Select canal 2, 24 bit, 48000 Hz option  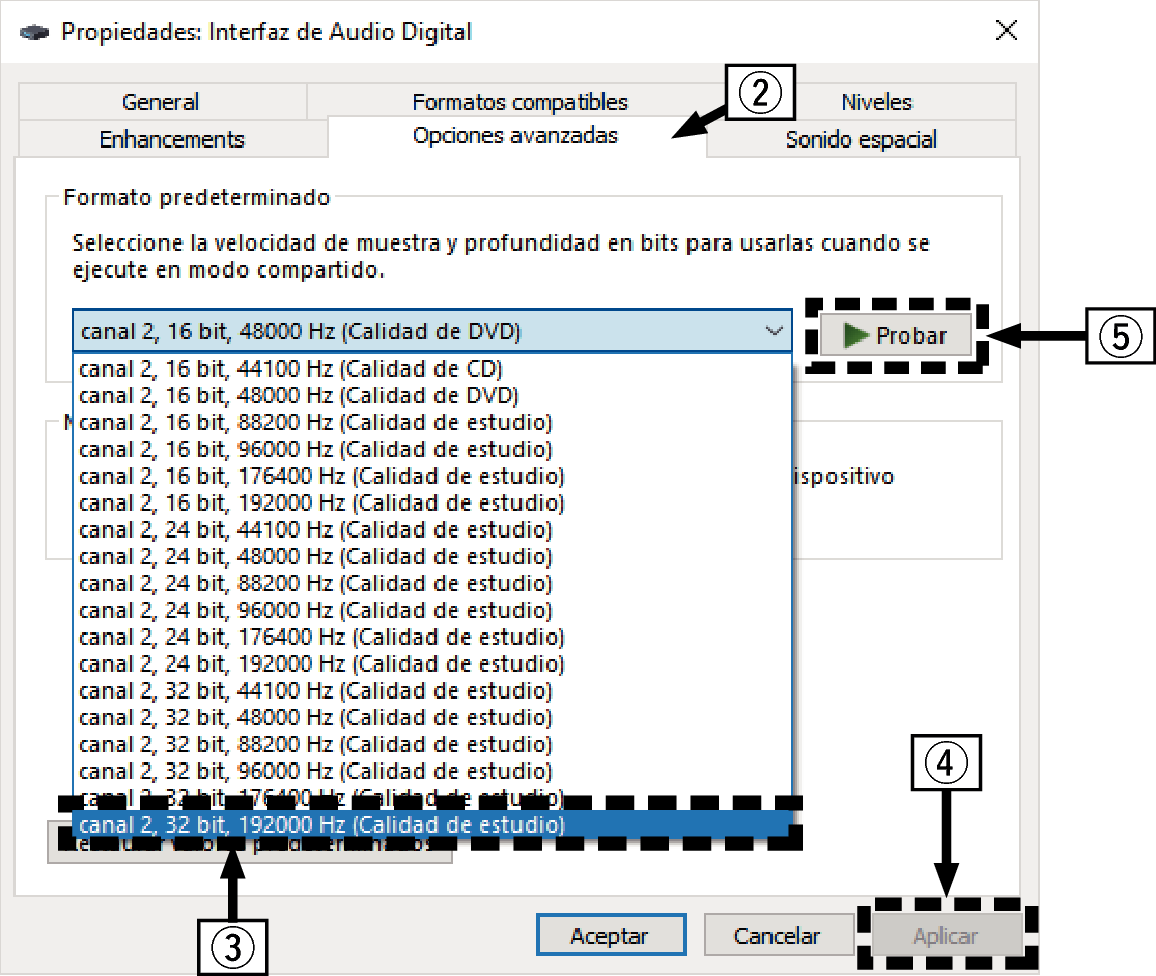(300, 557)
